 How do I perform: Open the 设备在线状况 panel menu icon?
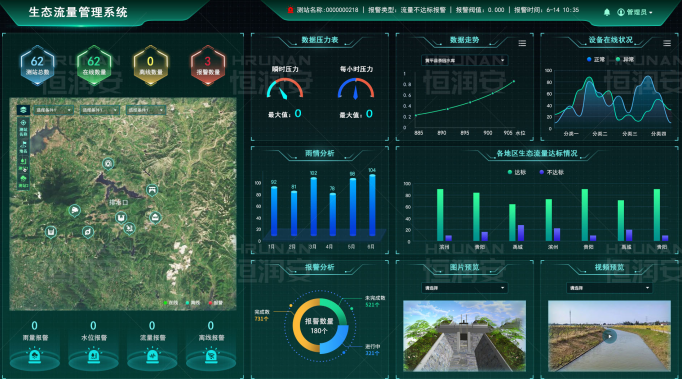pyautogui.click(x=667, y=43)
